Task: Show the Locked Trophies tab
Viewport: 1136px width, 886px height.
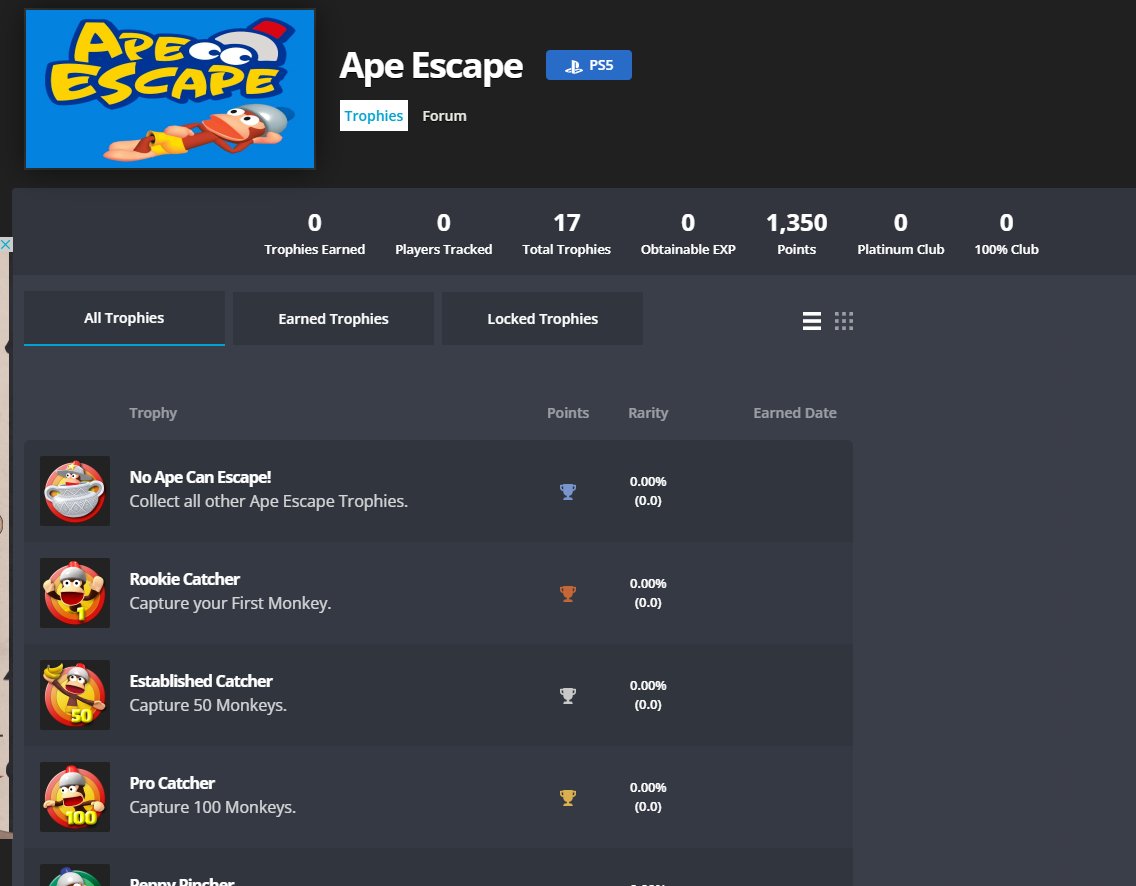Action: (543, 319)
